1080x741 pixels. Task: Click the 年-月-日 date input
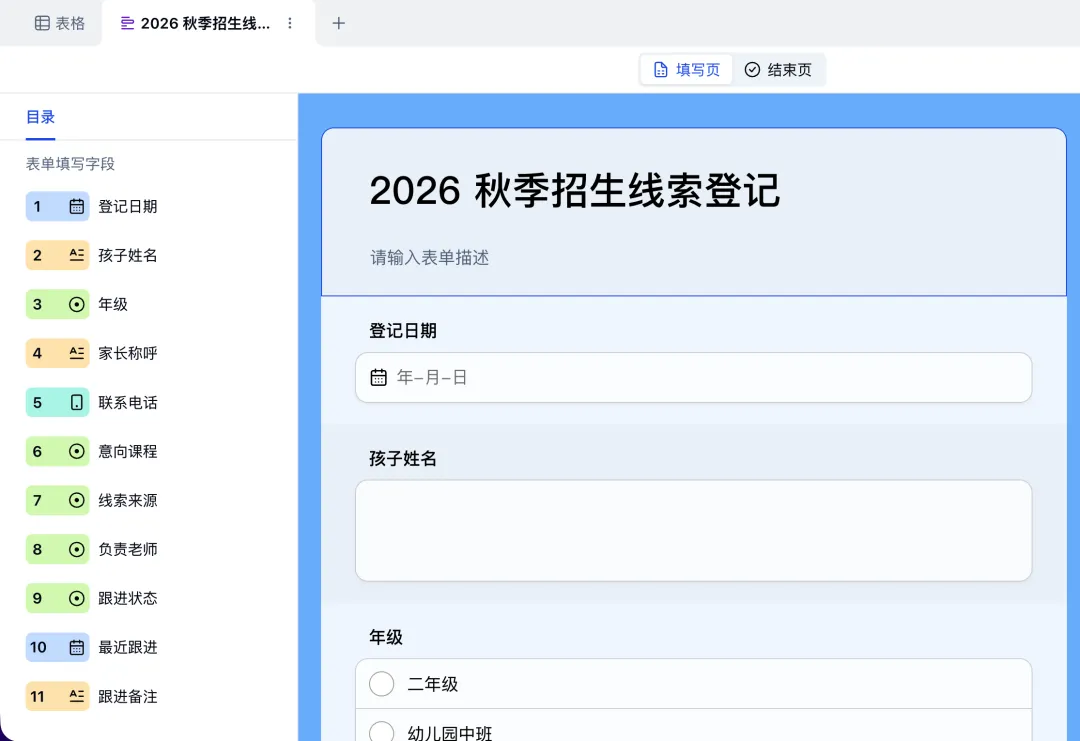tap(694, 377)
